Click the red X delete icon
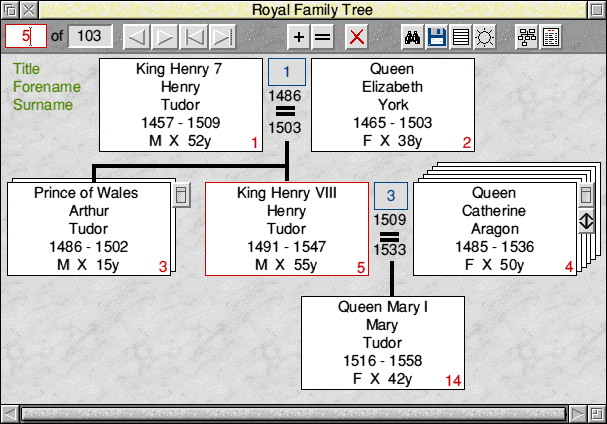Viewport: 607px width, 424px height. pos(356,37)
